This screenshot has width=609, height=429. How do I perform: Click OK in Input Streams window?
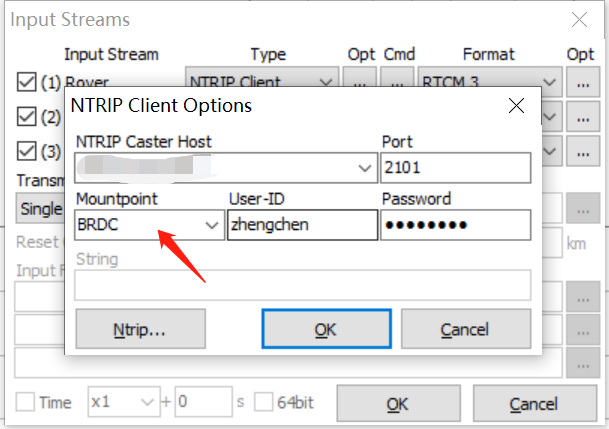click(398, 403)
